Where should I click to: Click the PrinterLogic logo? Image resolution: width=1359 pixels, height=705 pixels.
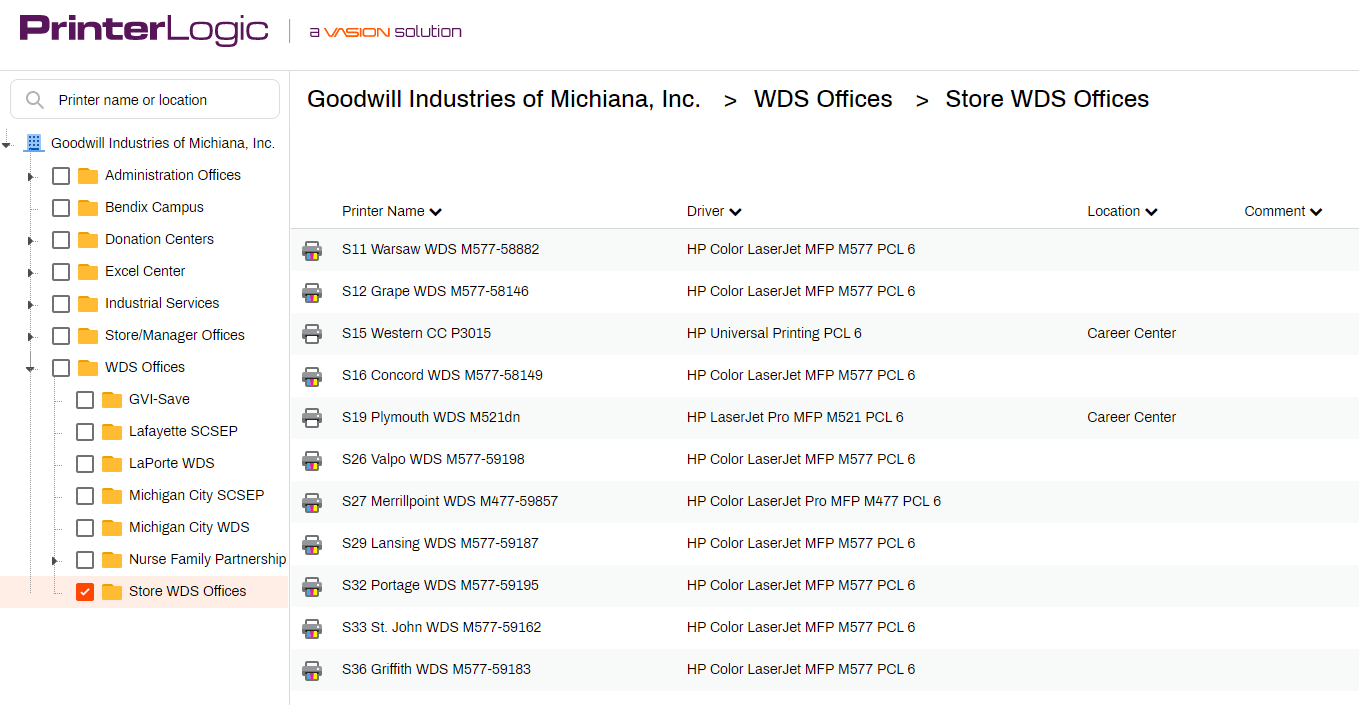point(144,30)
